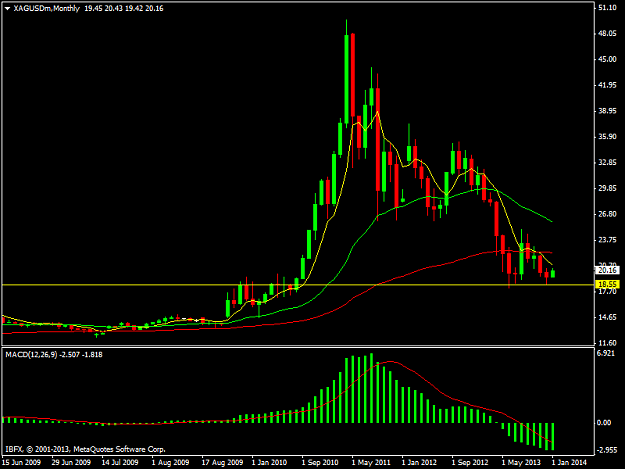Select the OHLC values 19.45 20.43 19.42 20.16
This screenshot has height=469, width=625.
click(124, 8)
